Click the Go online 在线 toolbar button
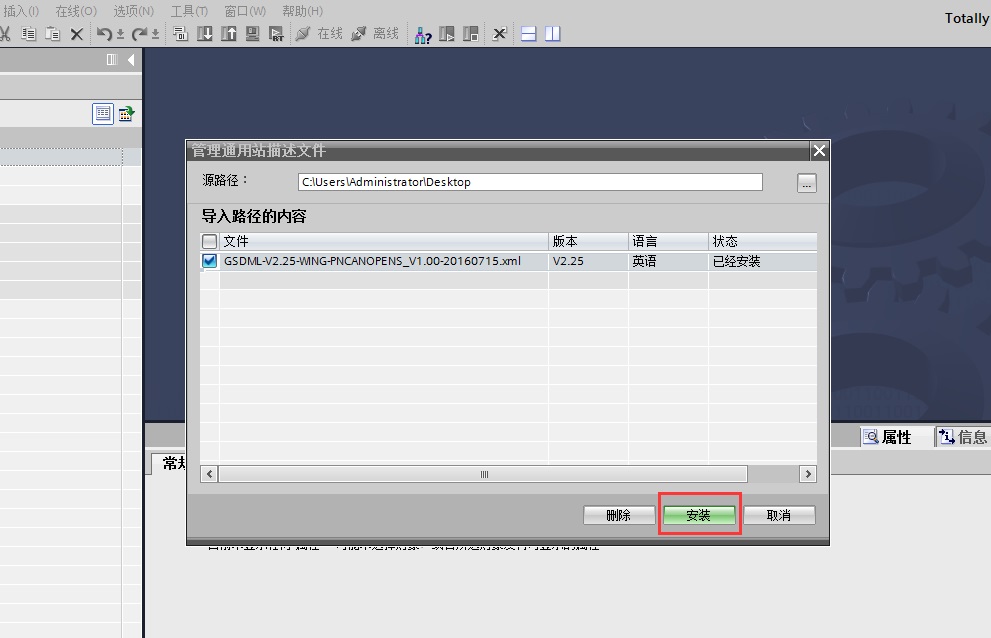 pyautogui.click(x=320, y=34)
